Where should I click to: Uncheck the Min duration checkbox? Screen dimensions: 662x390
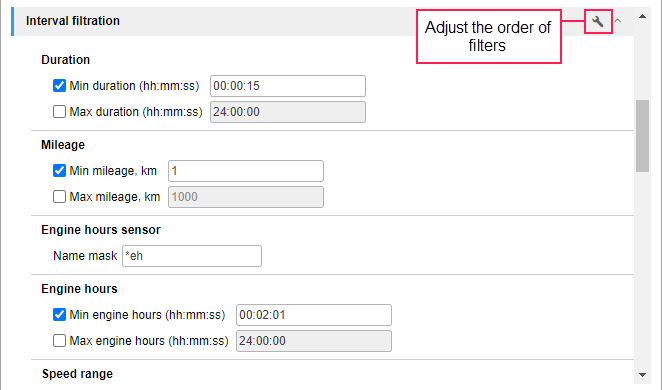(x=60, y=86)
